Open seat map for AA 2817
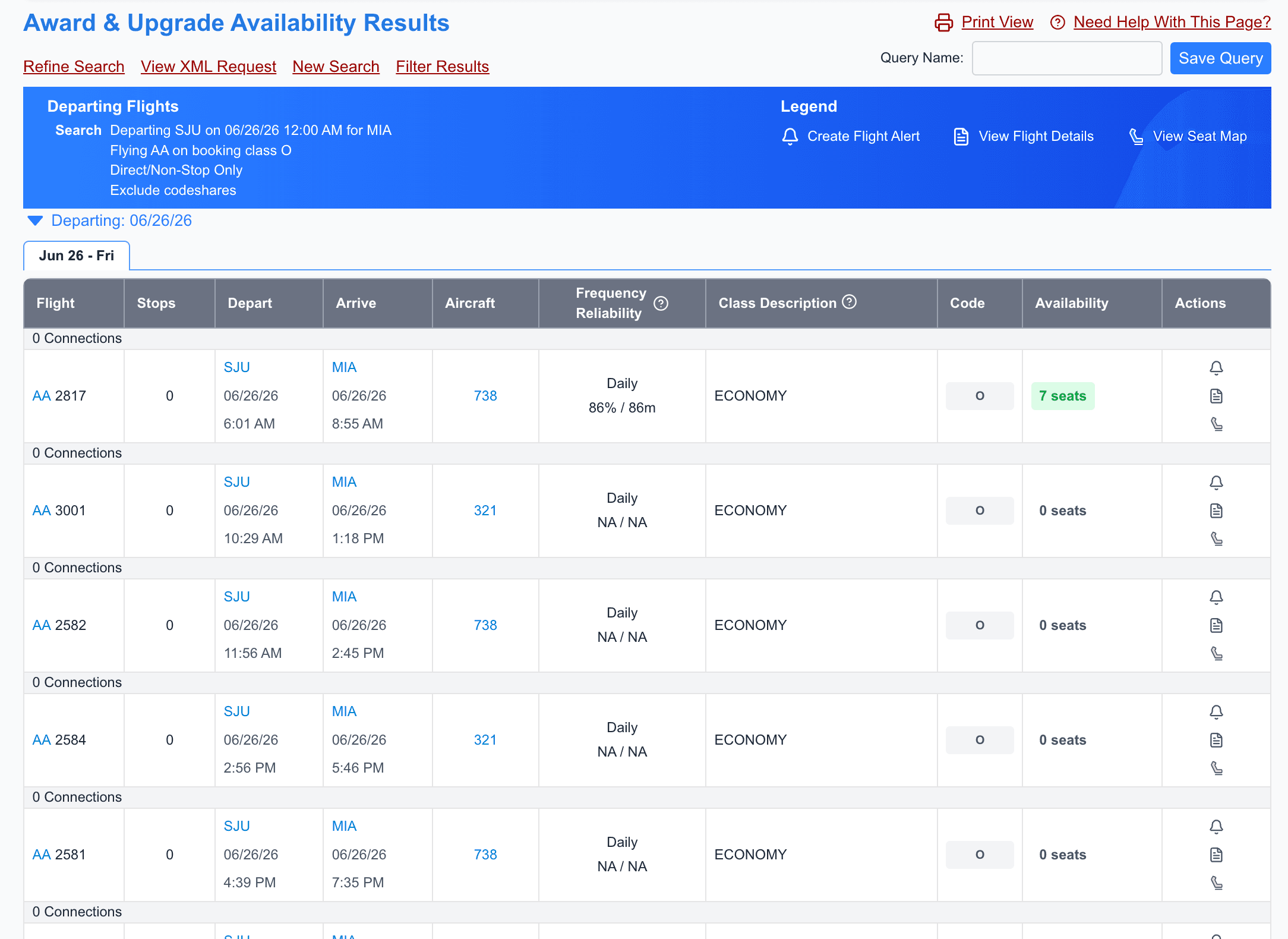1288x939 pixels. 1216,424
